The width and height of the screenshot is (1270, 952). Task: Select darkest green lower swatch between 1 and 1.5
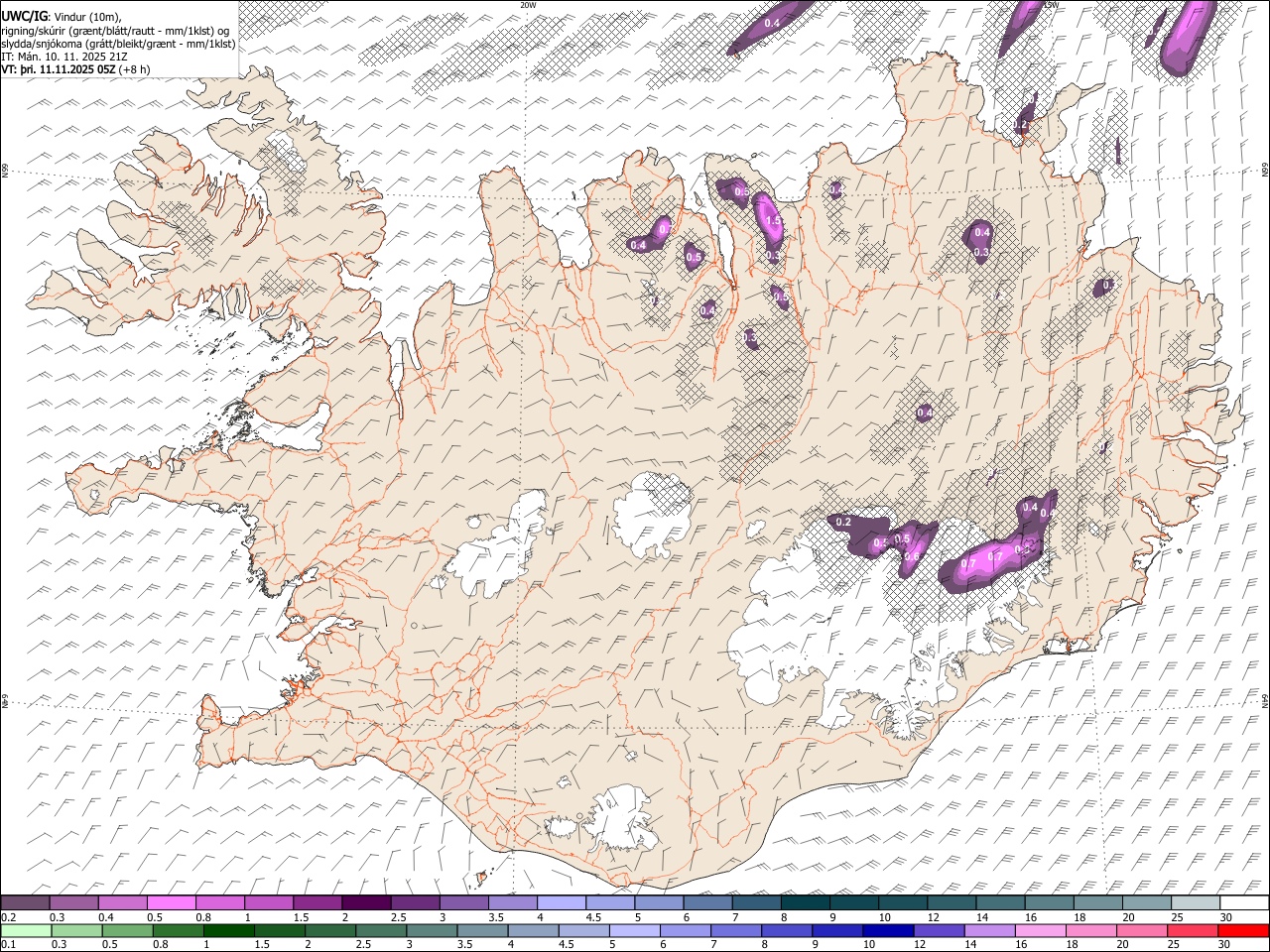[x=228, y=930]
